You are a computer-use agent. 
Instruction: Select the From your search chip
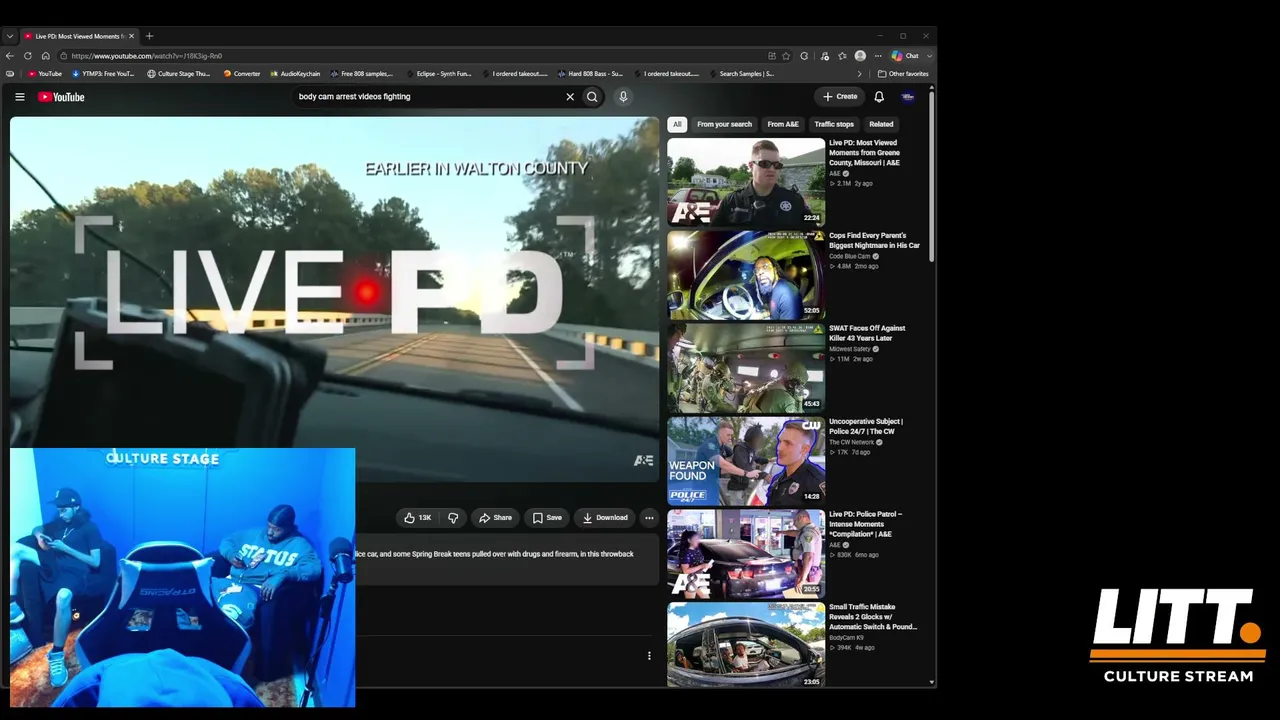tap(724, 124)
